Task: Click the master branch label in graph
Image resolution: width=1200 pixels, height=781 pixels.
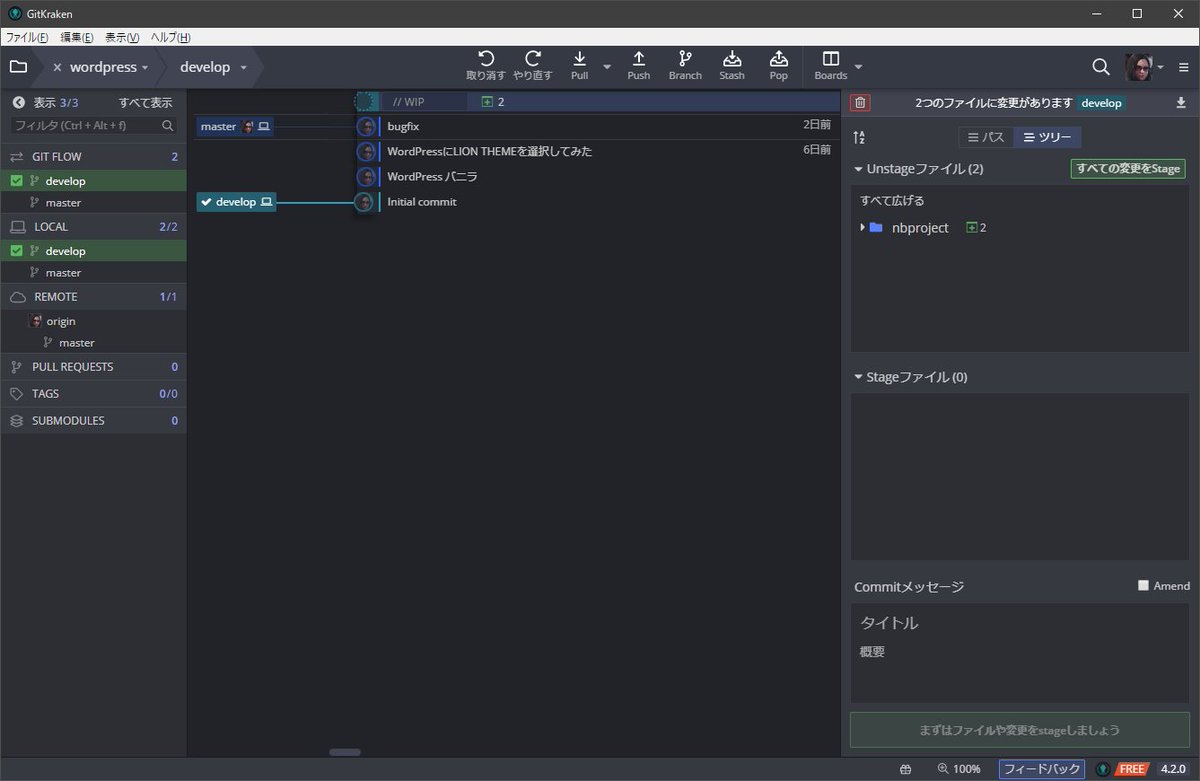Action: (235, 127)
